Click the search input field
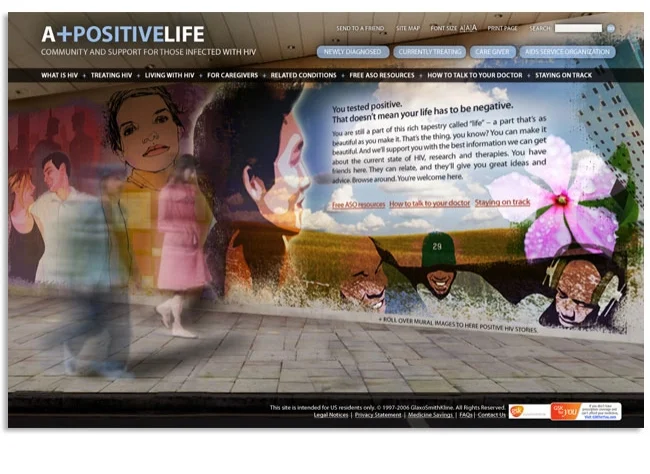 pyautogui.click(x=578, y=28)
